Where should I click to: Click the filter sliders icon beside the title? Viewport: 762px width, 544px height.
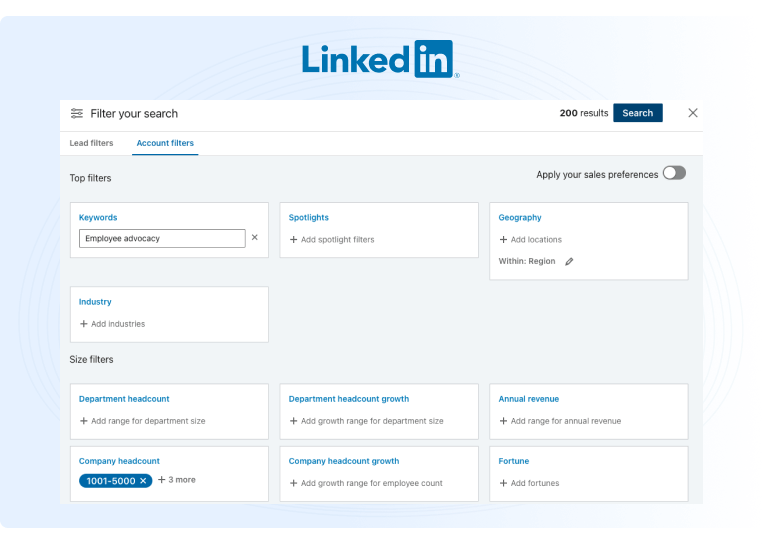point(77,114)
